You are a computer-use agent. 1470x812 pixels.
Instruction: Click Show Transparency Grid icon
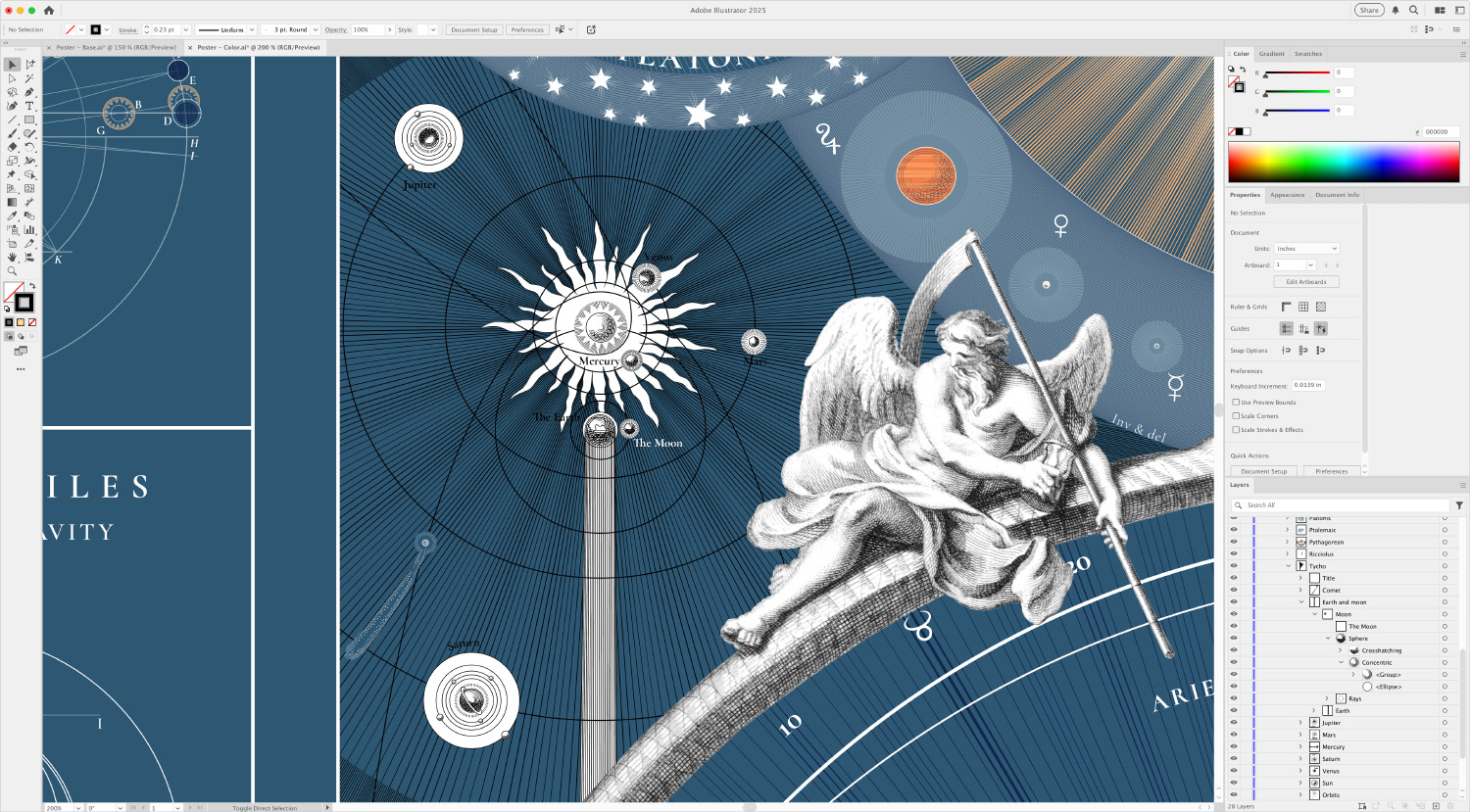pos(1321,307)
